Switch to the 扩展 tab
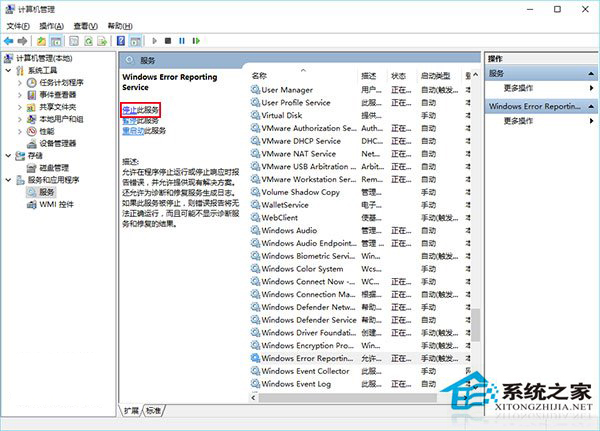Image resolution: width=600 pixels, height=431 pixels. pyautogui.click(x=131, y=410)
